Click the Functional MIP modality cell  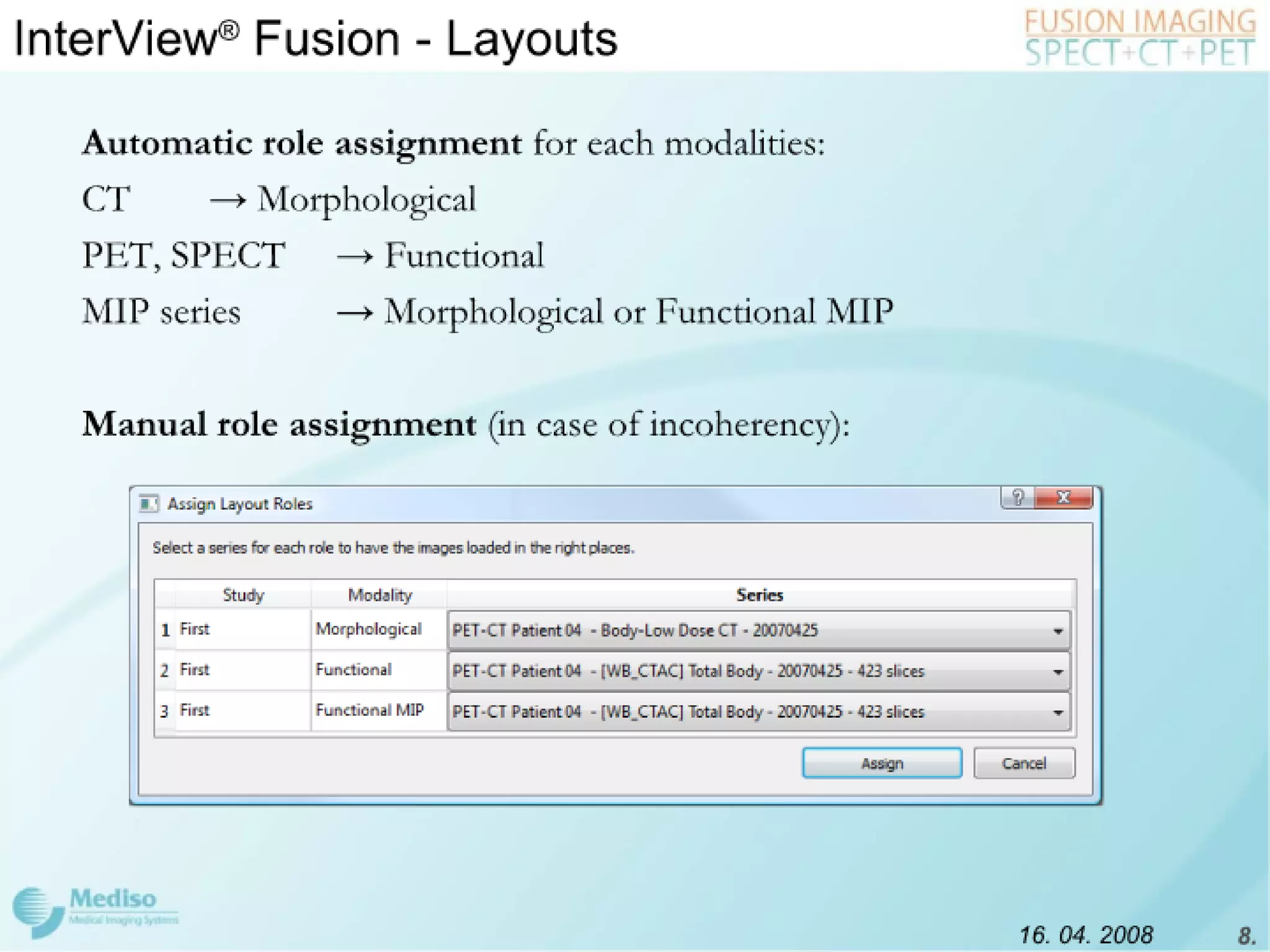[370, 710]
